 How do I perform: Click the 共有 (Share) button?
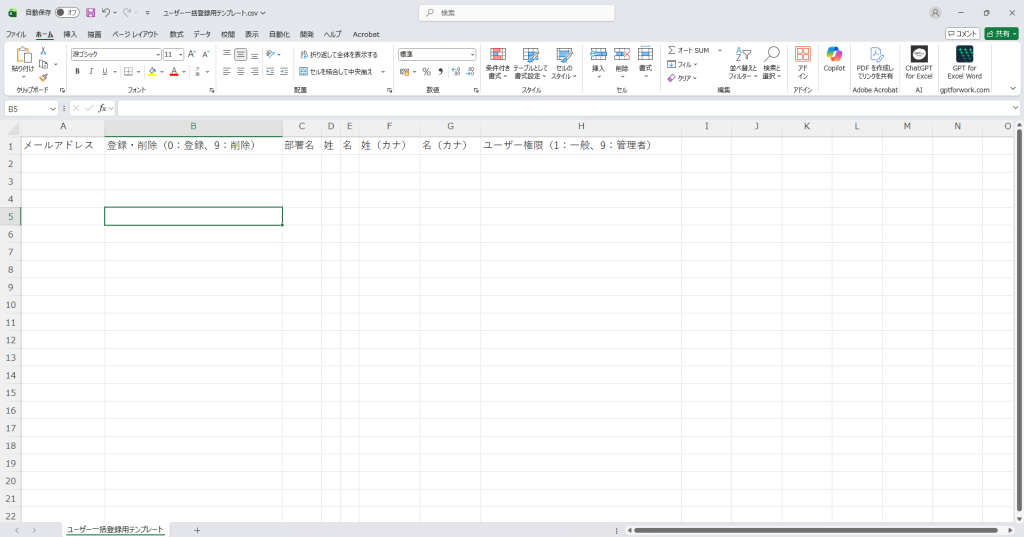(1001, 34)
